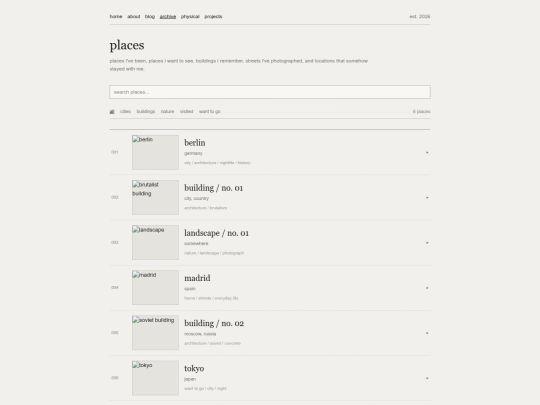540x405 pixels.
Task: Open the 'landscape / no. 01' title
Action: coord(216,233)
